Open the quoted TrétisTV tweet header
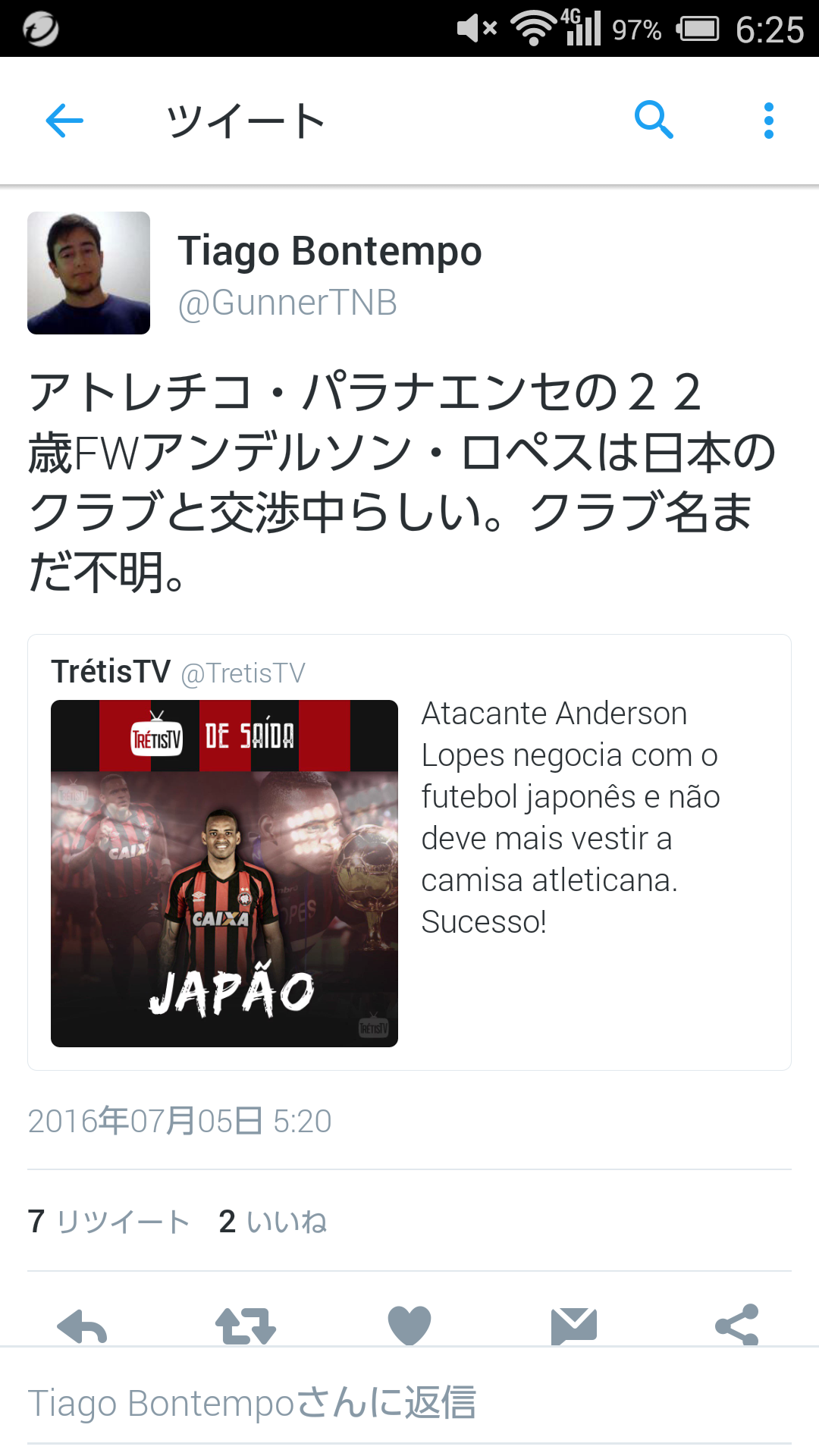This screenshot has width=819, height=1456. (x=178, y=672)
